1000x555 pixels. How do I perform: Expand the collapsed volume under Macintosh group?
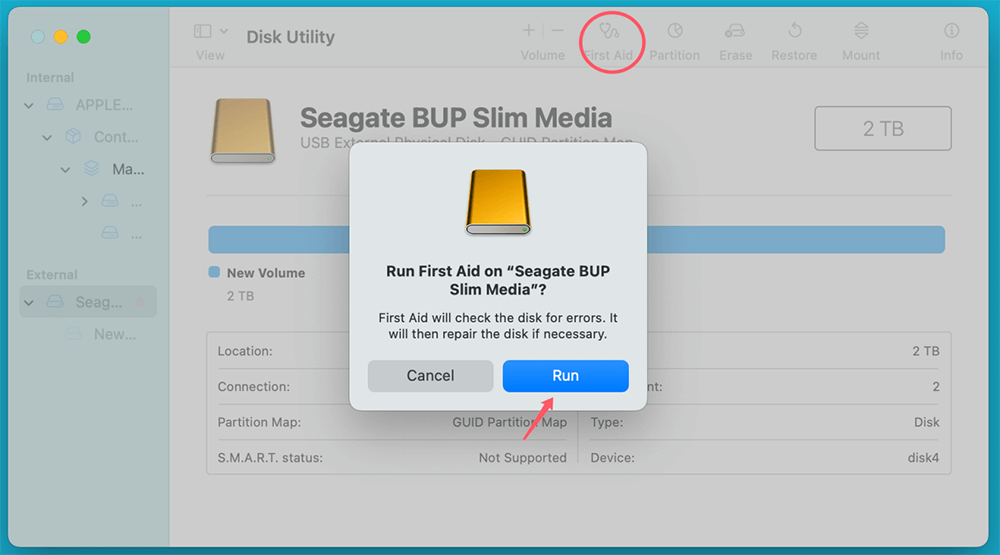coord(84,202)
